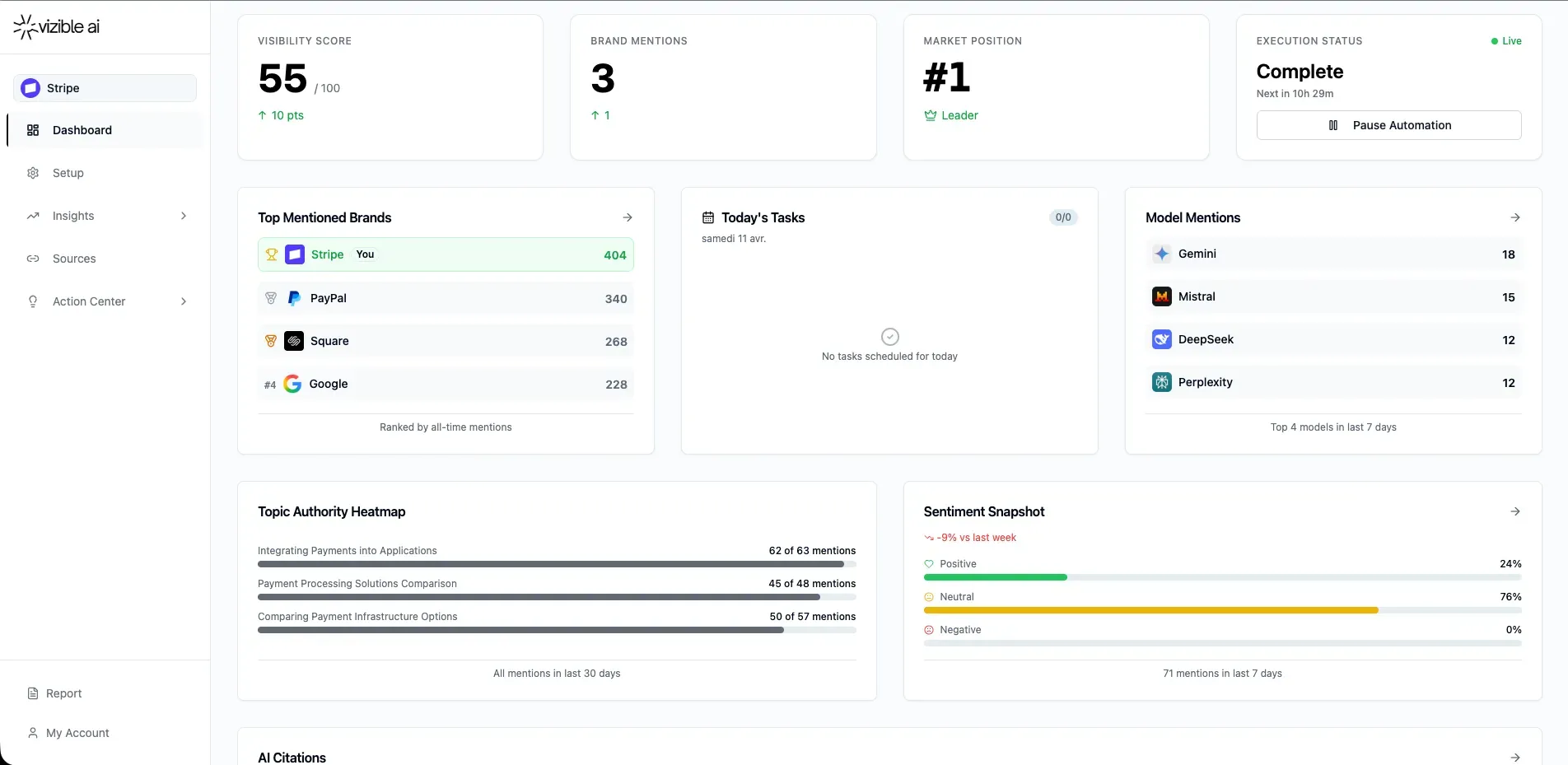Viewport: 1568px width, 765px height.
Task: Click the Gemini model icon
Action: (1161, 254)
